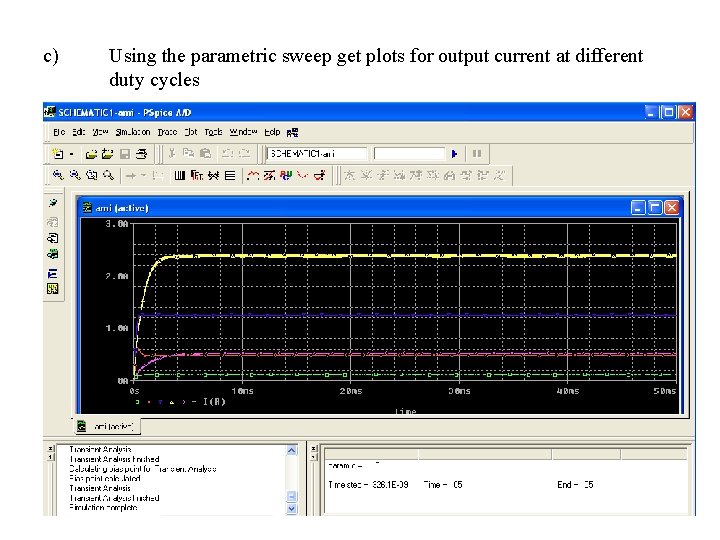Click the sidebar view simulation results icon
Image resolution: width=720 pixels, height=540 pixels.
[52, 238]
